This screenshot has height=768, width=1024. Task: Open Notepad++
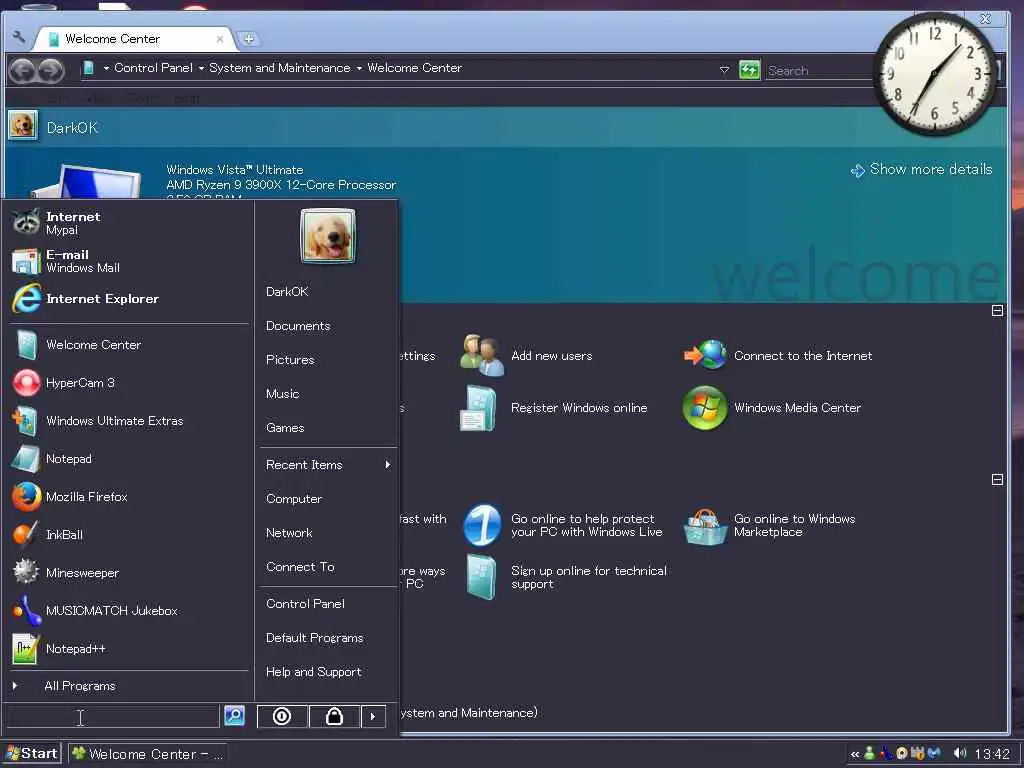59,648
